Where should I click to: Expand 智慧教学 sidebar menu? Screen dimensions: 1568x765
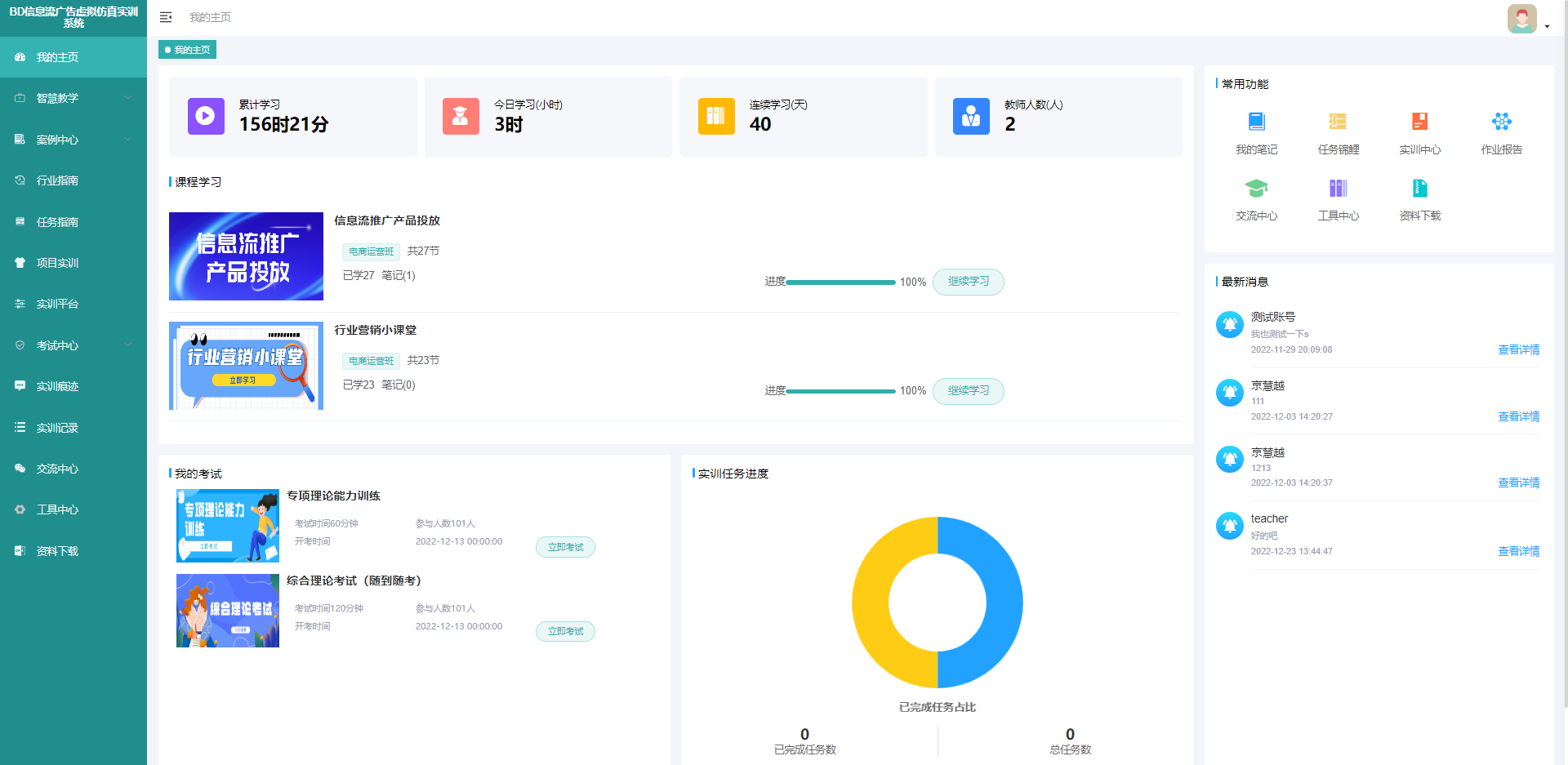tap(73, 98)
